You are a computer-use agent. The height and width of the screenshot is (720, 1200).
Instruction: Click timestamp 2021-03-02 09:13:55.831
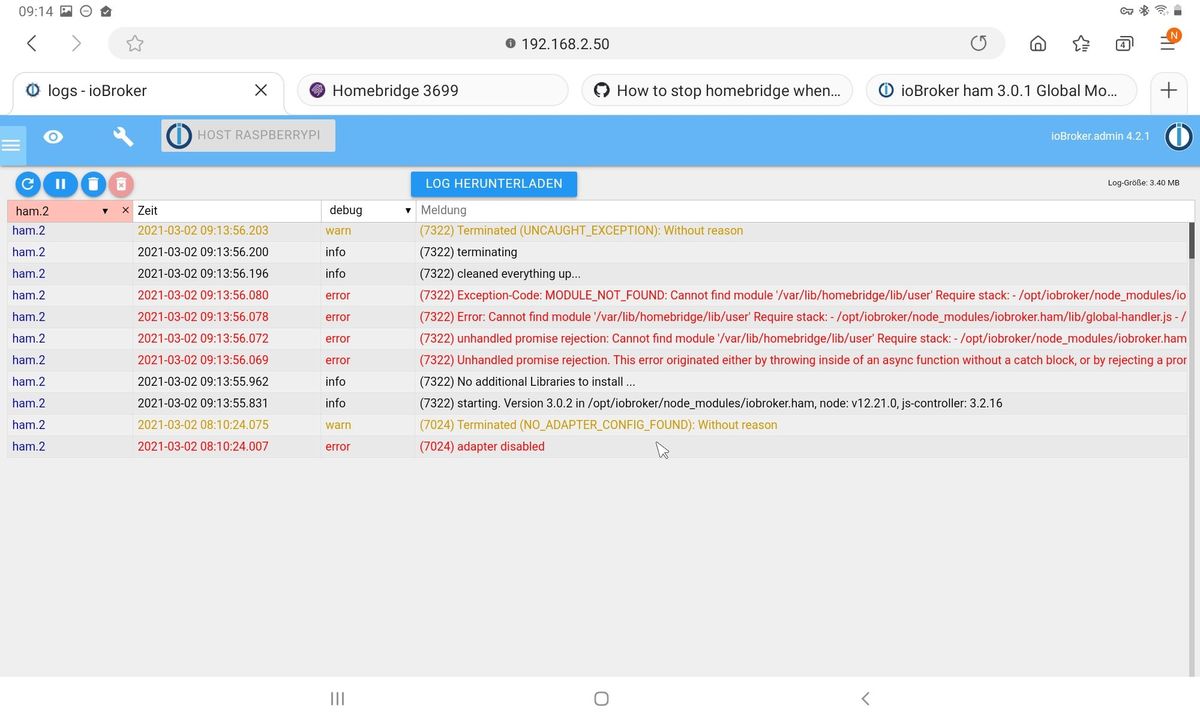(203, 403)
